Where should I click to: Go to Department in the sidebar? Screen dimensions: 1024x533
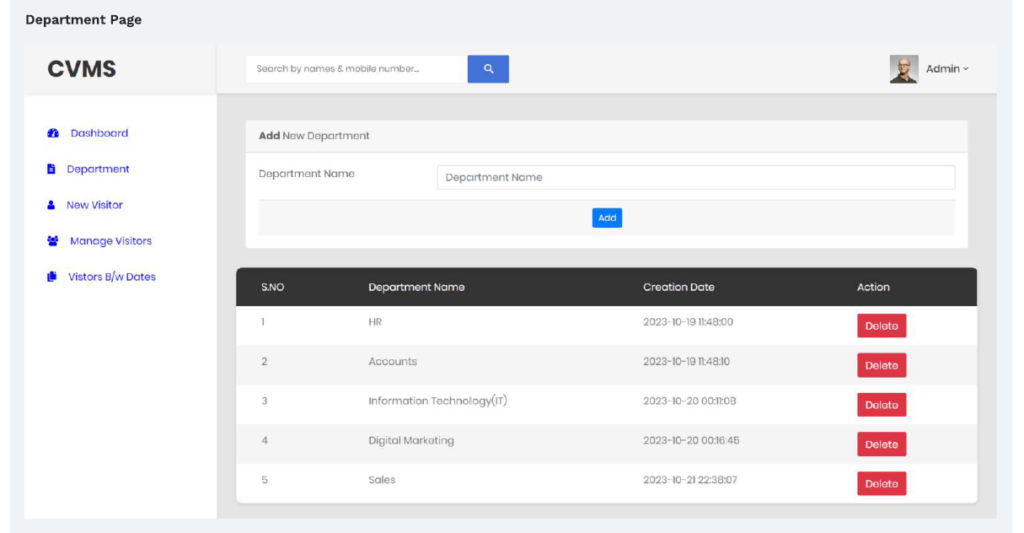click(98, 169)
